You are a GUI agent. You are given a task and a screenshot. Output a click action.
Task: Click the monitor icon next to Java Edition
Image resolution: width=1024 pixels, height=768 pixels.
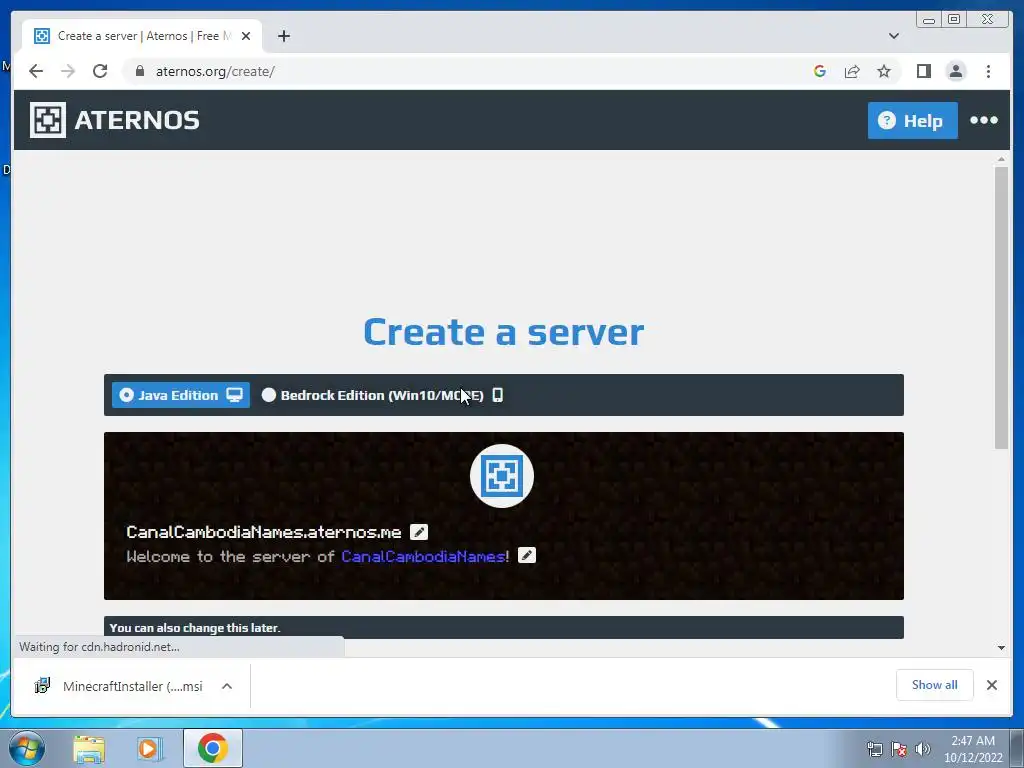coord(234,395)
